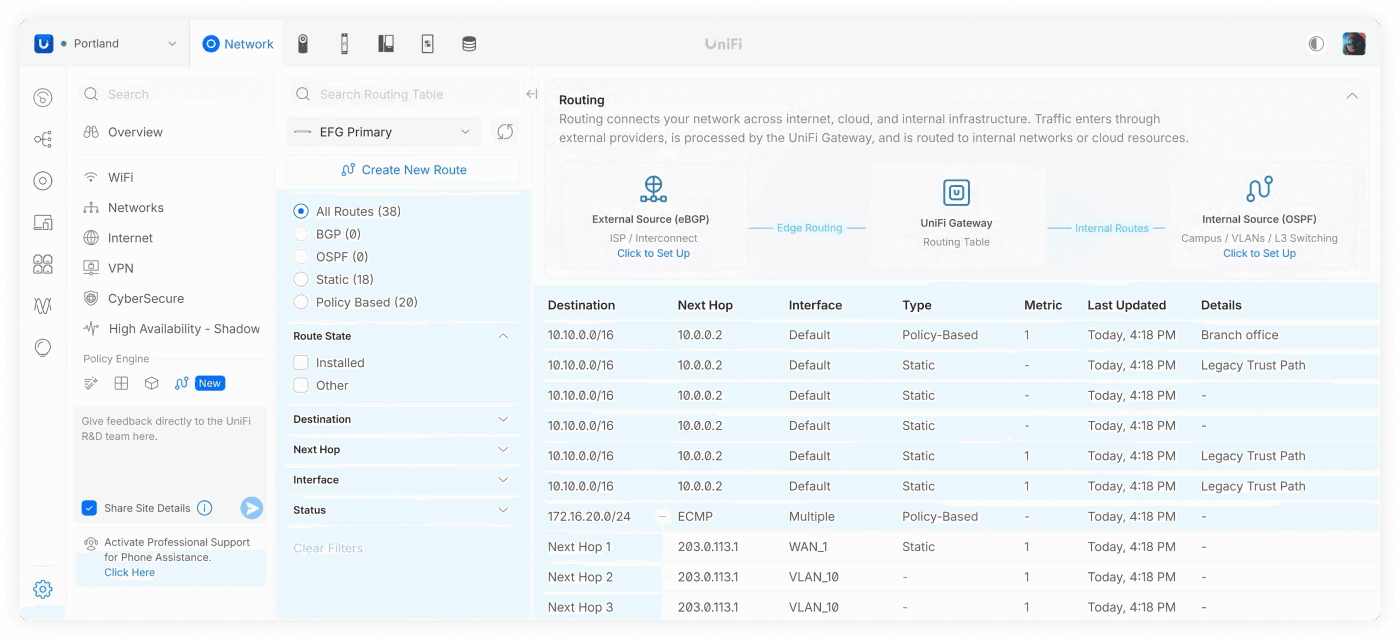This screenshot has width=1400, height=640.
Task: Open the UniFi Protect camera app icon
Action: [x=303, y=44]
